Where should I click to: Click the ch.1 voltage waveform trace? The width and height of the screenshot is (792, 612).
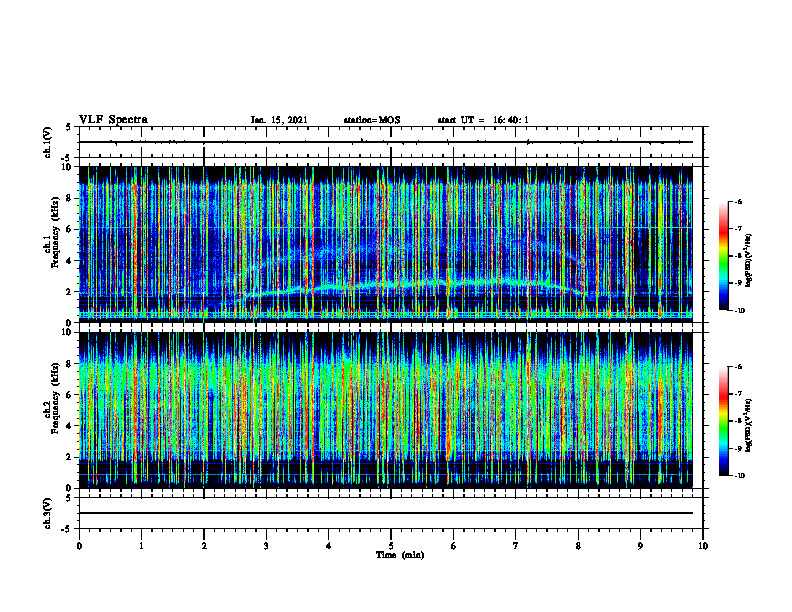click(x=386, y=142)
